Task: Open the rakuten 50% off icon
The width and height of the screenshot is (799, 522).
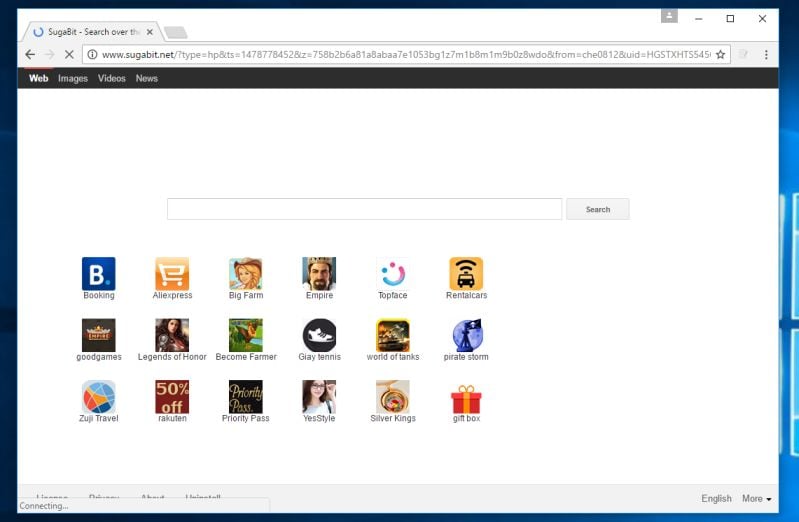Action: point(172,397)
